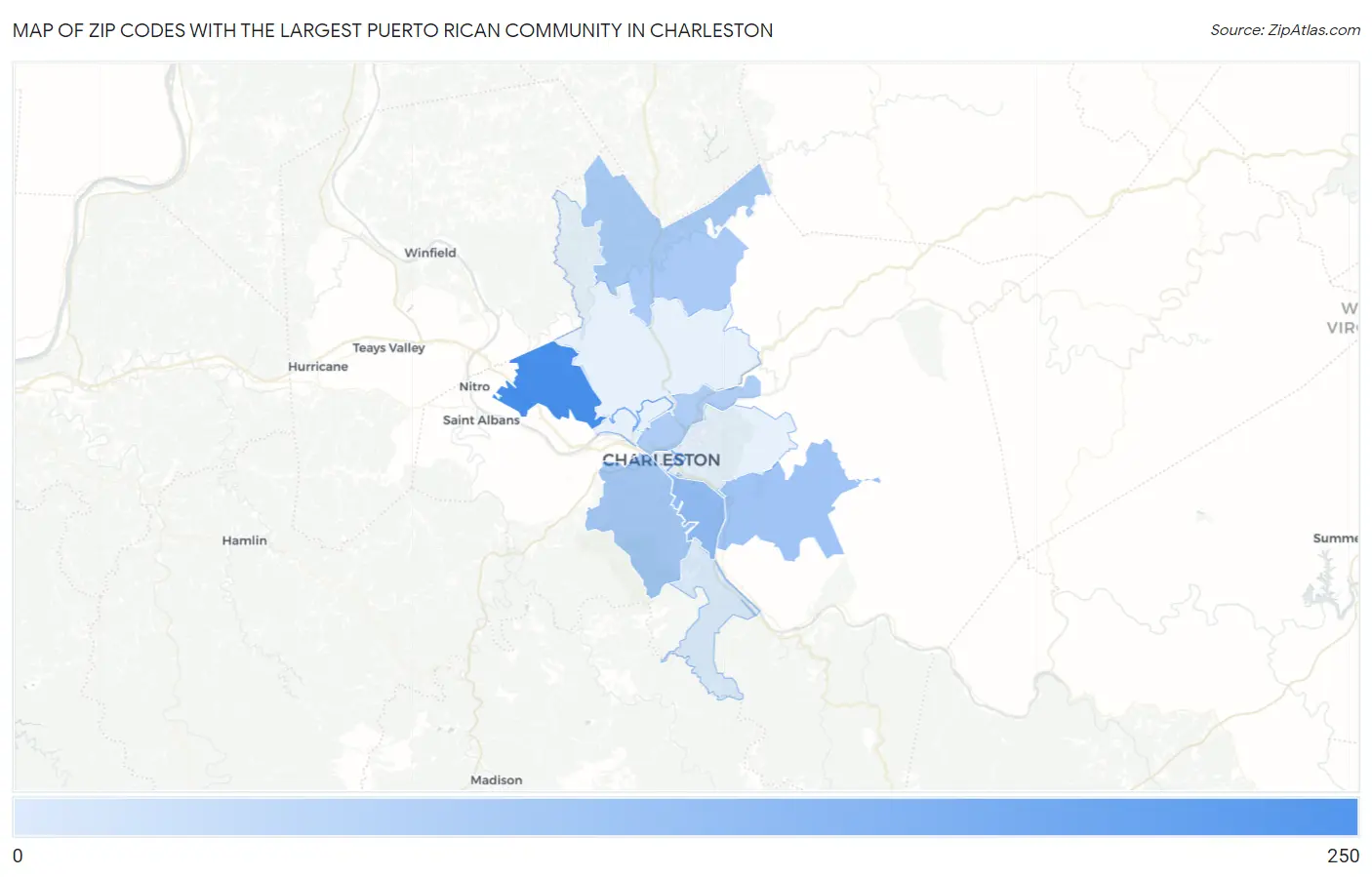This screenshot has width=1372, height=877.
Task: Click the color gradient legend bar
Action: [685, 817]
